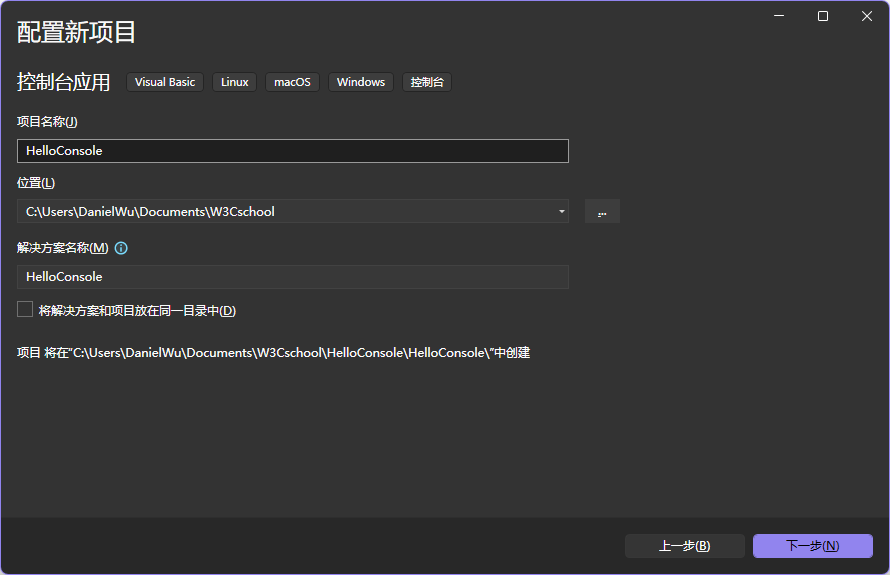
Task: Click the Visual Basic tag
Action: coord(165,82)
